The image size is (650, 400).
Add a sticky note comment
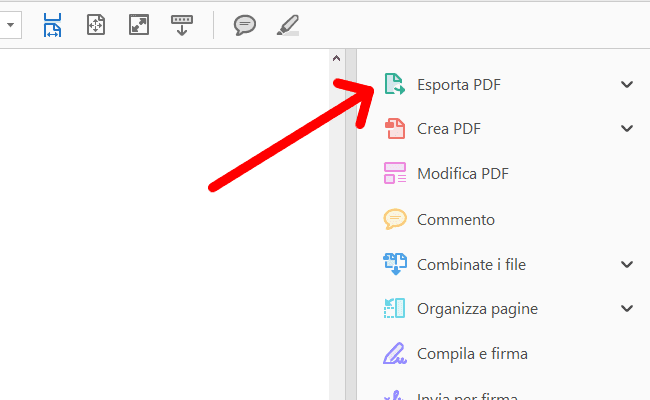244,25
